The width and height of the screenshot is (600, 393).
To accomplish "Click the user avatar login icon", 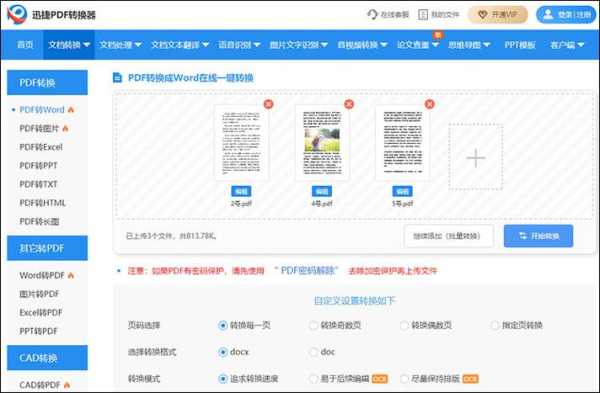I will [548, 15].
